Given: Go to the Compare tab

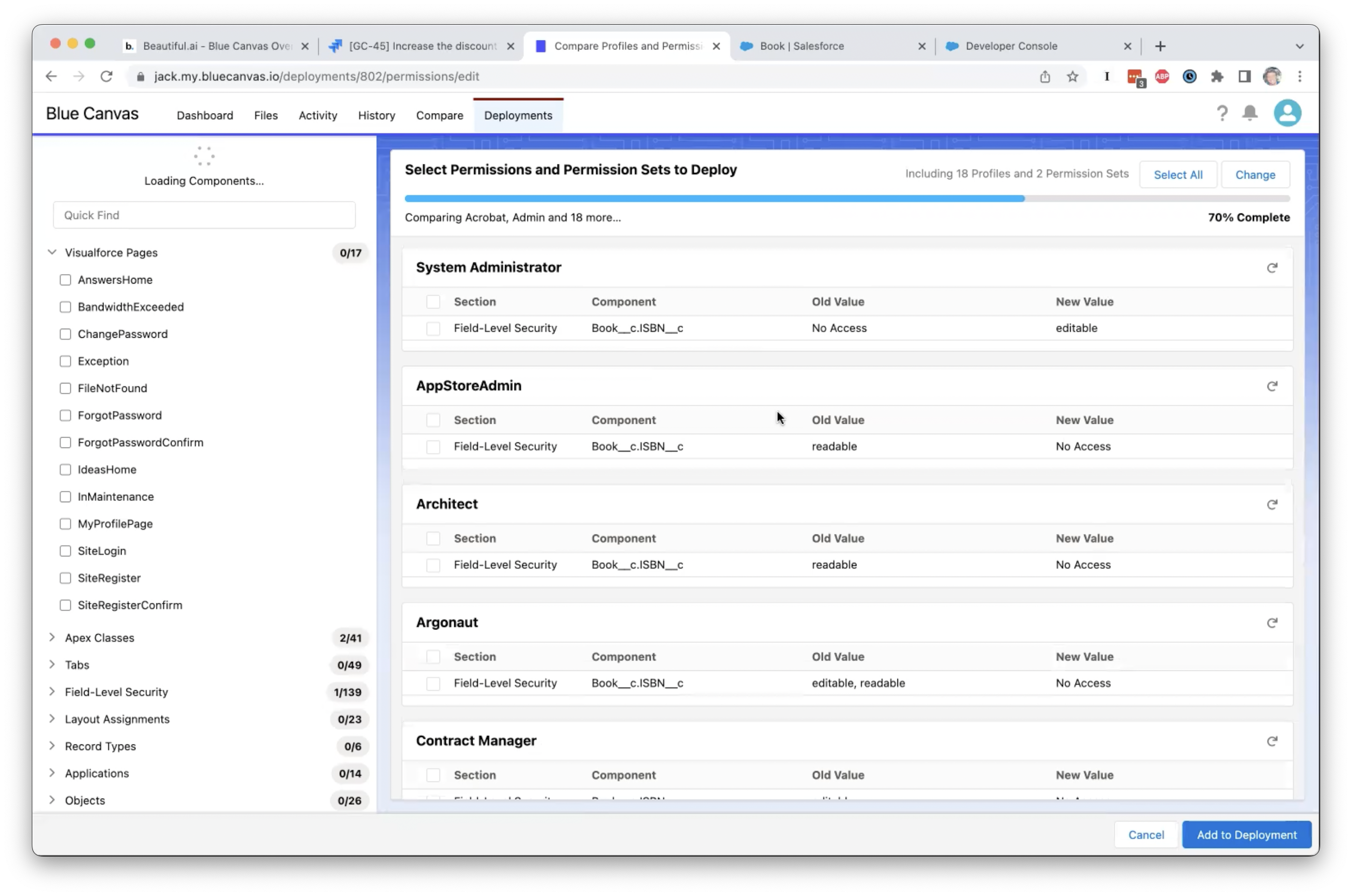Looking at the screenshot, I should [x=439, y=115].
